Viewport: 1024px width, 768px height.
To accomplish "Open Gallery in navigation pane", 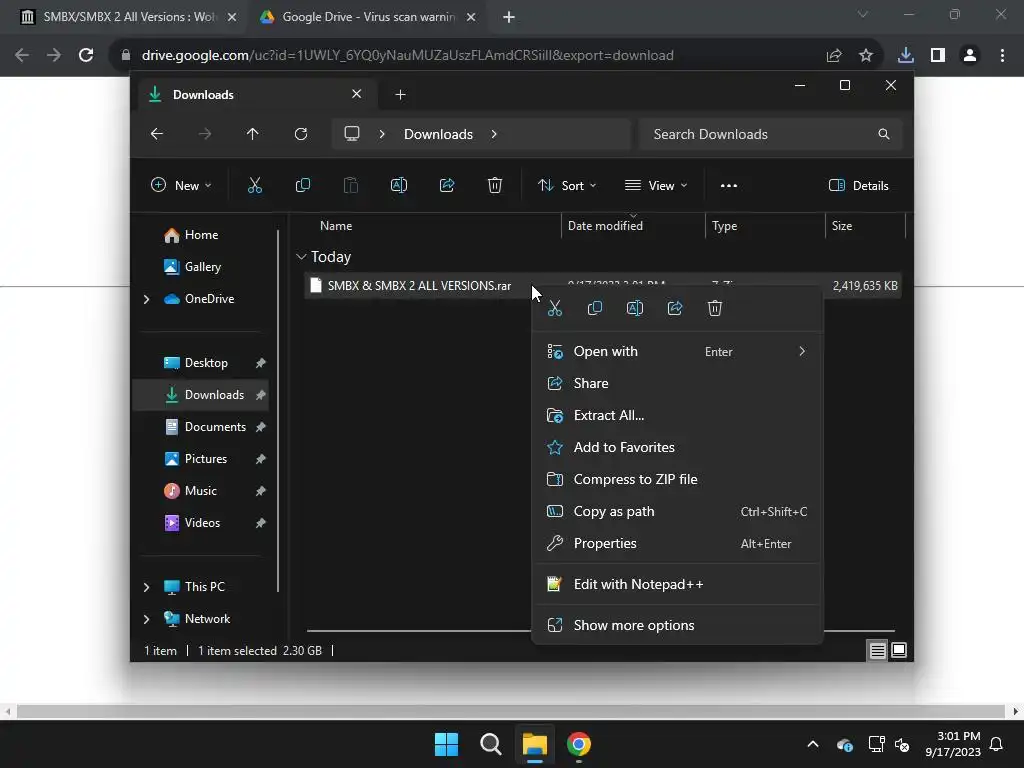I will pos(202,267).
